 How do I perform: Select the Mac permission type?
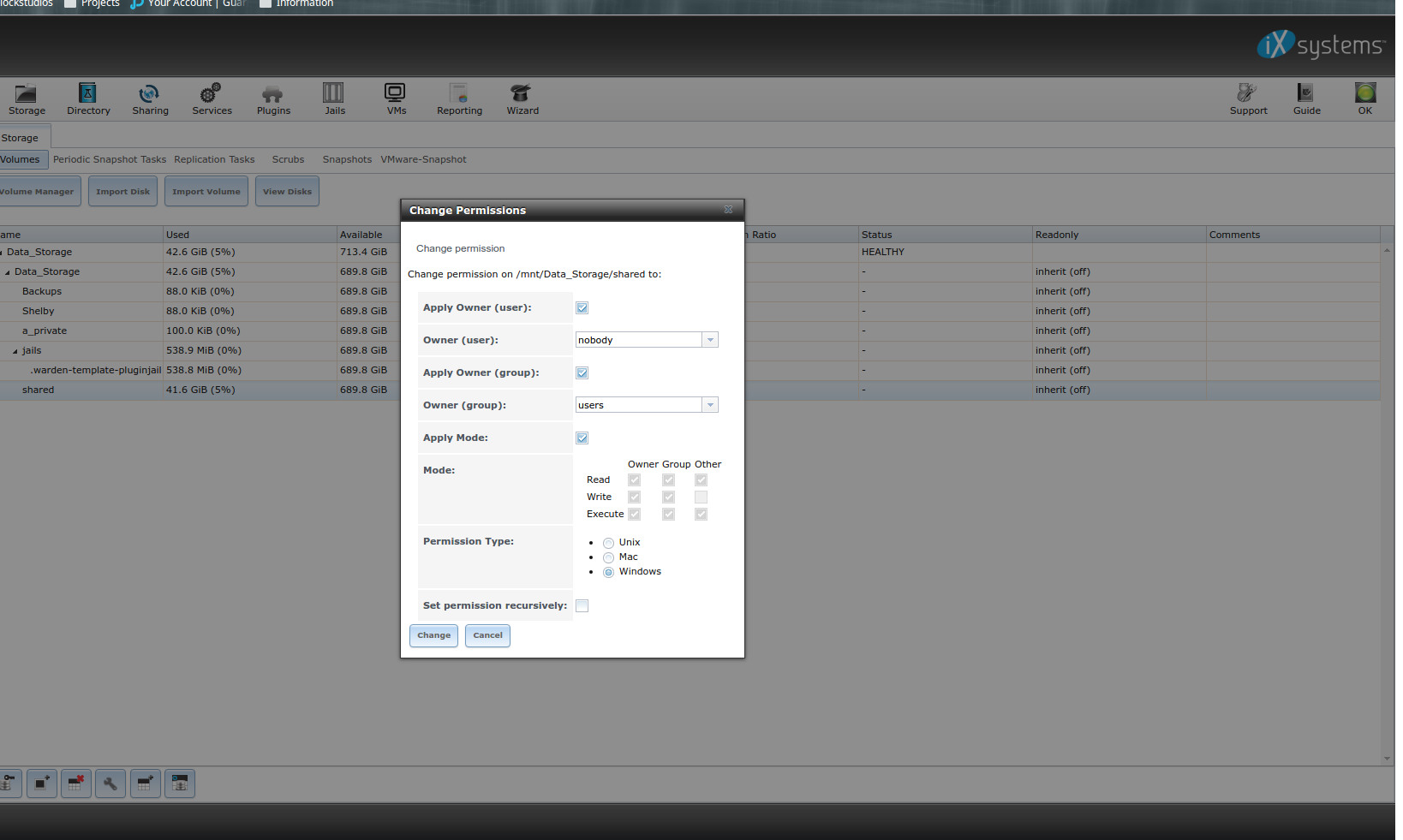coord(608,557)
